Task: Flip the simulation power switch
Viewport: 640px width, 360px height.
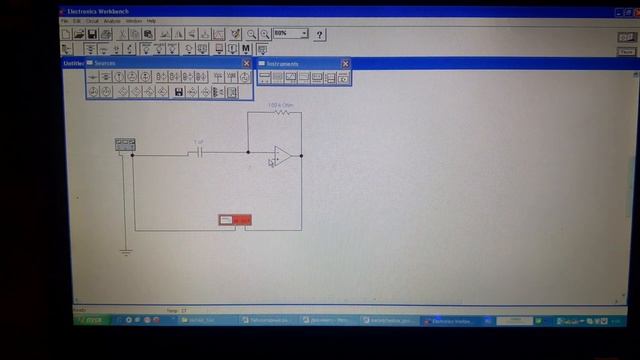Action: point(627,38)
